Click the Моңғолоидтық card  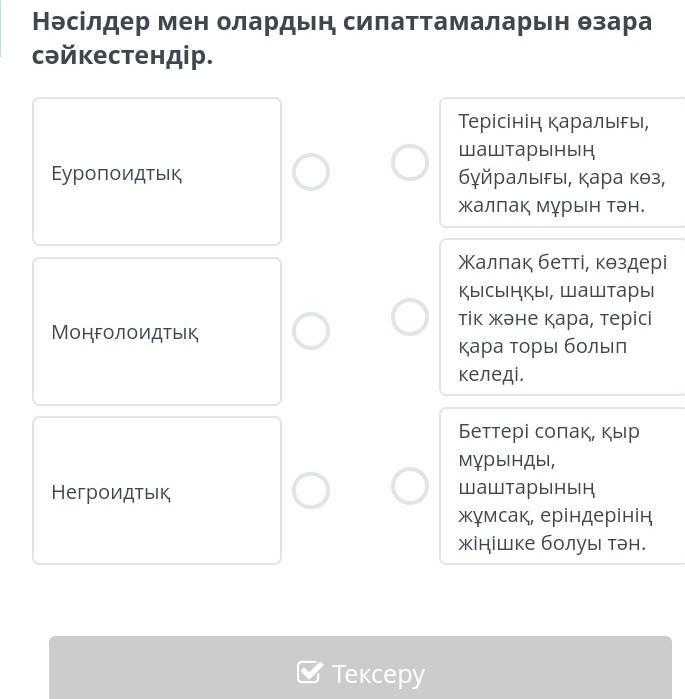coord(157,331)
